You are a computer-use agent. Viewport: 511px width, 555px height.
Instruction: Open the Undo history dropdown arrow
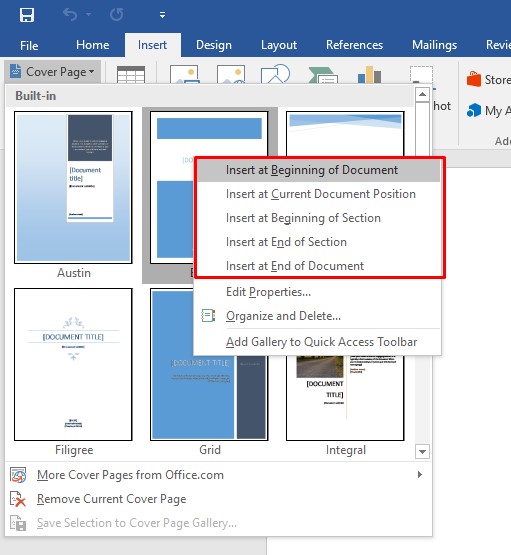[x=88, y=15]
